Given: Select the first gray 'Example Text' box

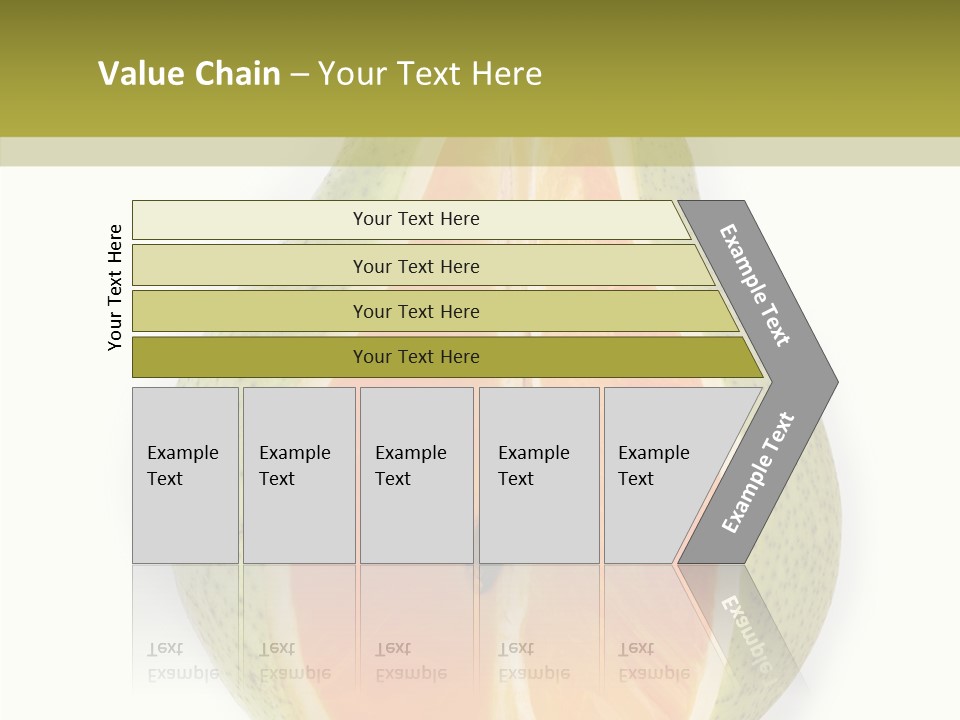Looking at the screenshot, I should [x=186, y=475].
